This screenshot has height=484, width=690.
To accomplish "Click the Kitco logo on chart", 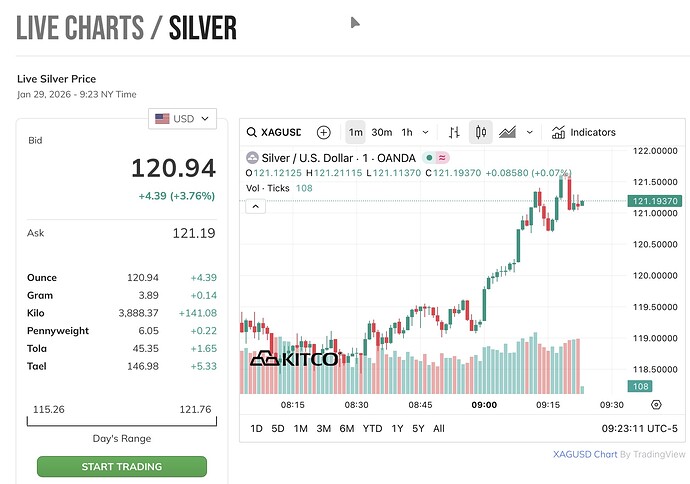I will tap(293, 358).
